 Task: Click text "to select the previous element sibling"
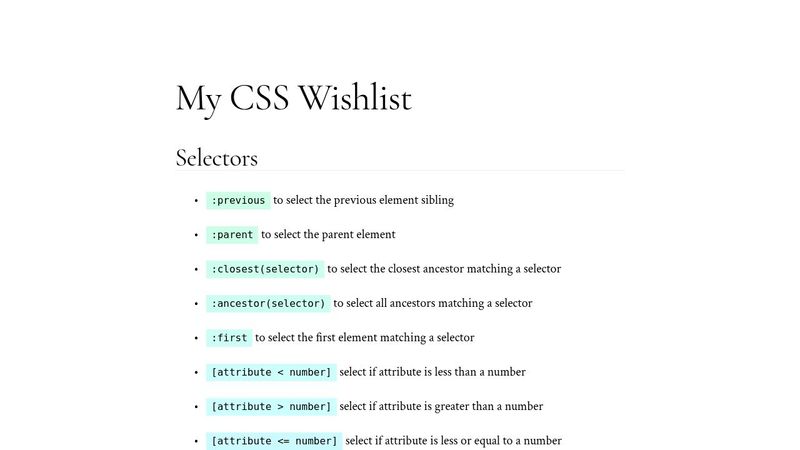coord(363,200)
